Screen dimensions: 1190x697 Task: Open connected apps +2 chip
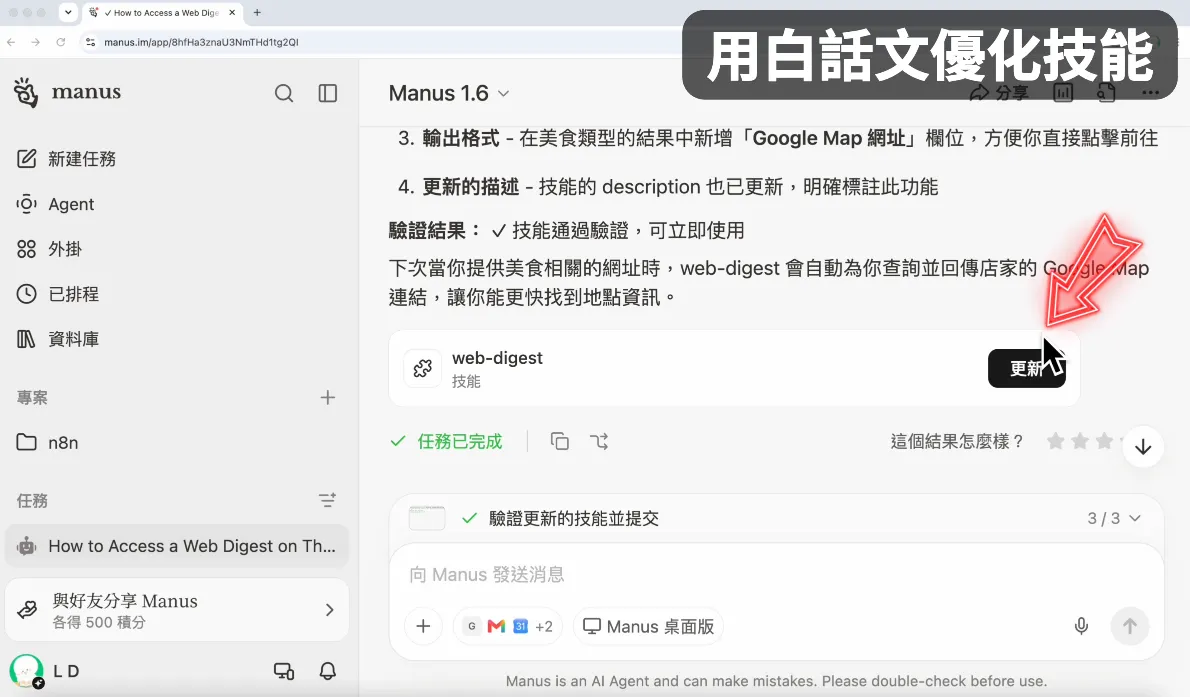(543, 627)
